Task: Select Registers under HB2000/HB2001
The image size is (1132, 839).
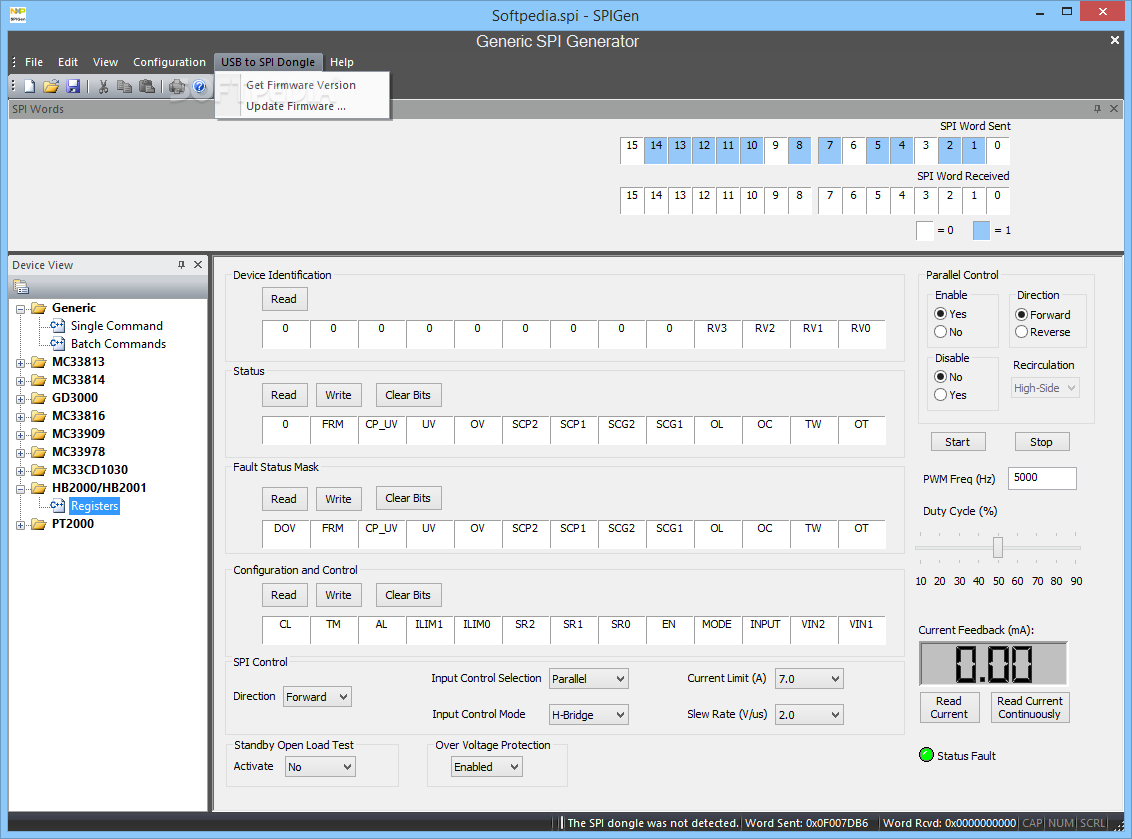Action: 95,506
